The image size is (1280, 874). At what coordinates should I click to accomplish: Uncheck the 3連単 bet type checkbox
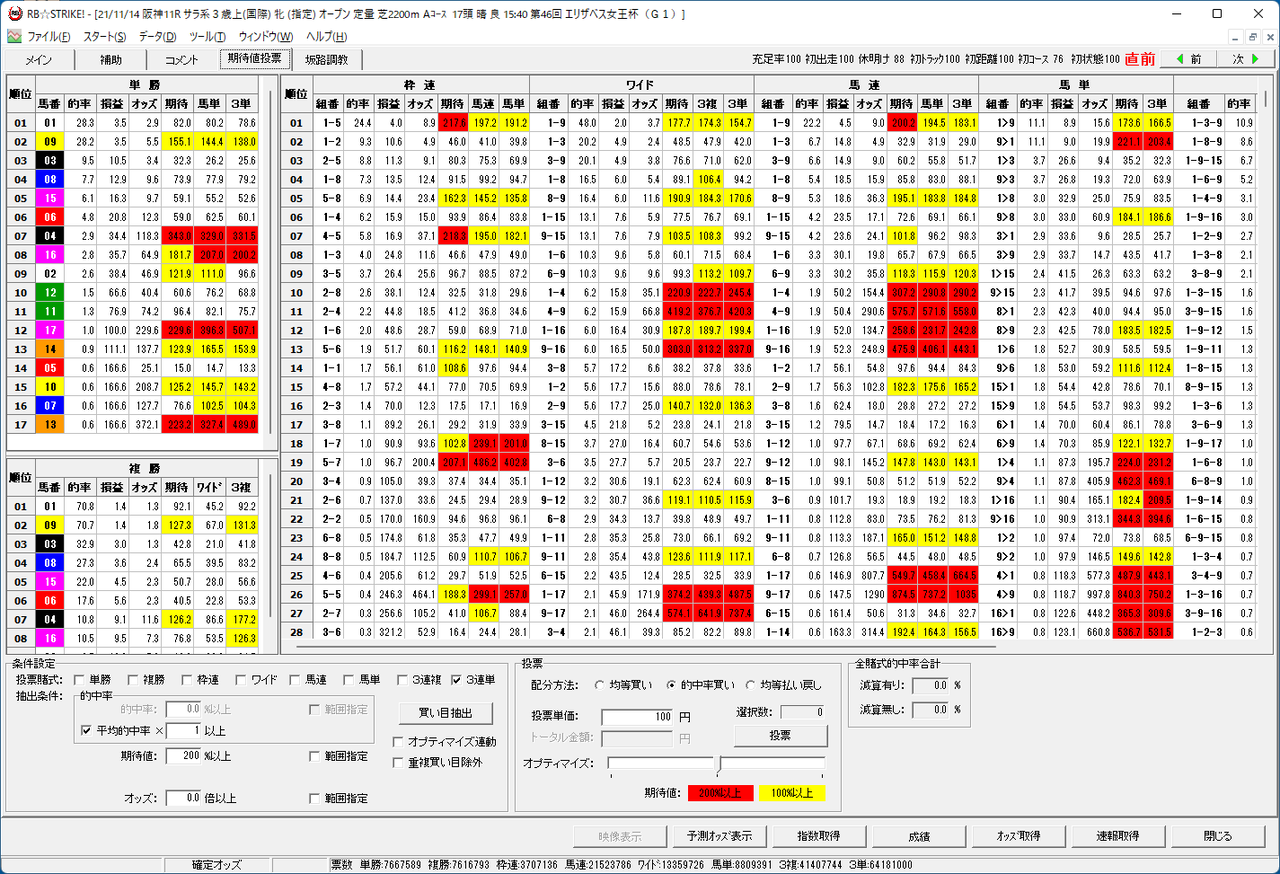click(459, 680)
